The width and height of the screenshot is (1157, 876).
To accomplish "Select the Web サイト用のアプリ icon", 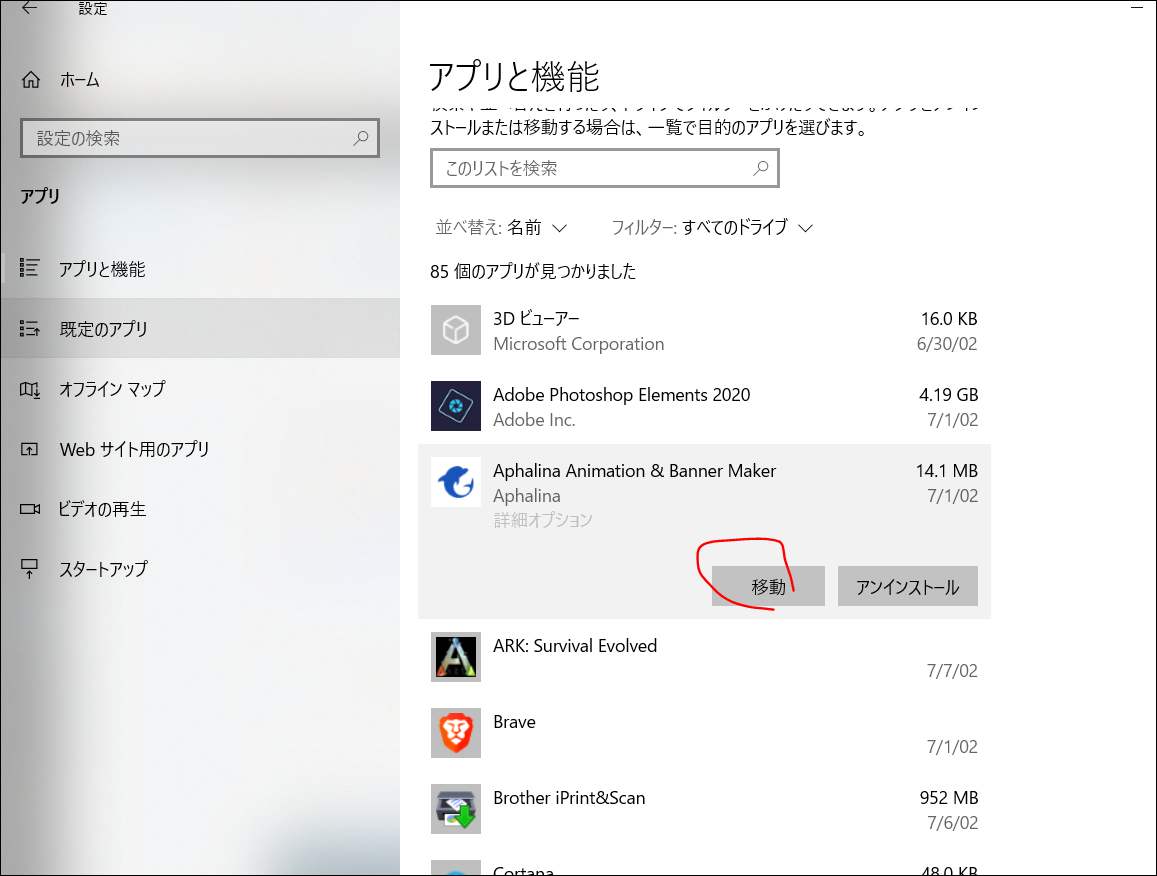I will [x=30, y=449].
